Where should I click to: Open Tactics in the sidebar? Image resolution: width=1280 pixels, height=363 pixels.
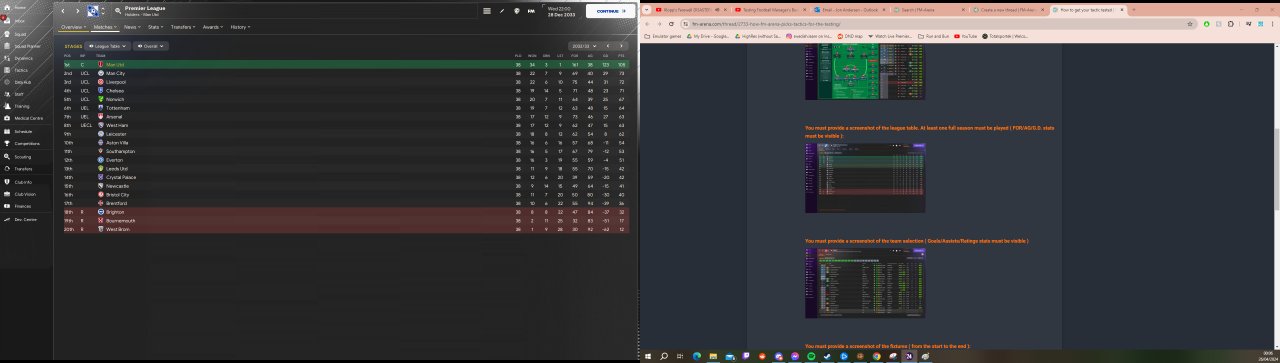click(21, 70)
